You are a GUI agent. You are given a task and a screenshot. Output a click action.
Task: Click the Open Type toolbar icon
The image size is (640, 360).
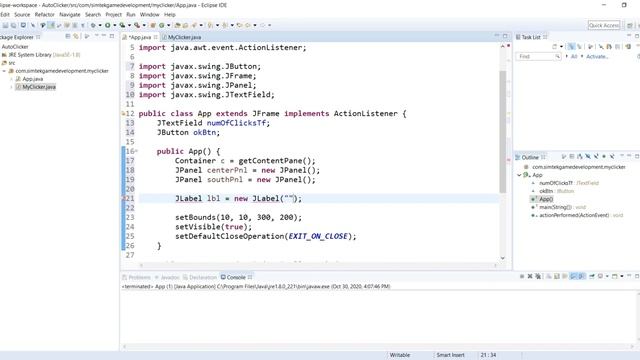pyautogui.click(x=177, y=25)
